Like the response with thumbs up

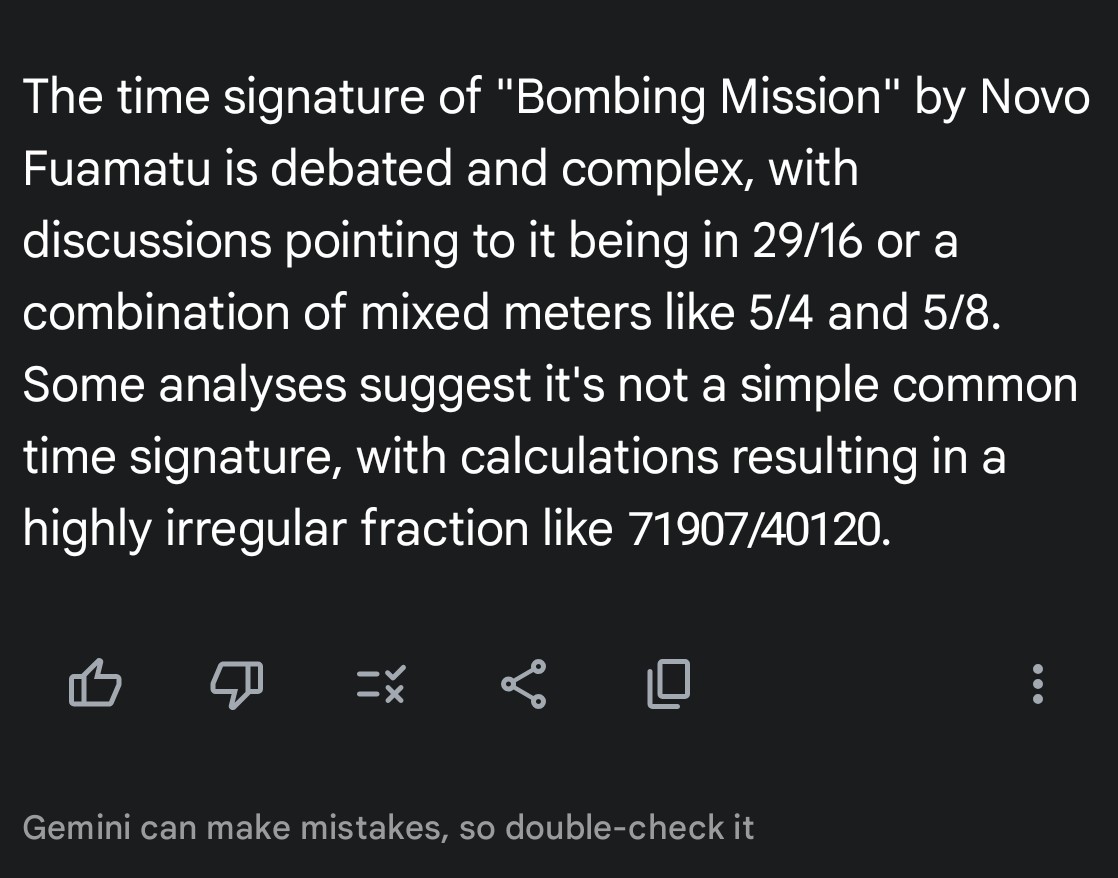coord(95,685)
